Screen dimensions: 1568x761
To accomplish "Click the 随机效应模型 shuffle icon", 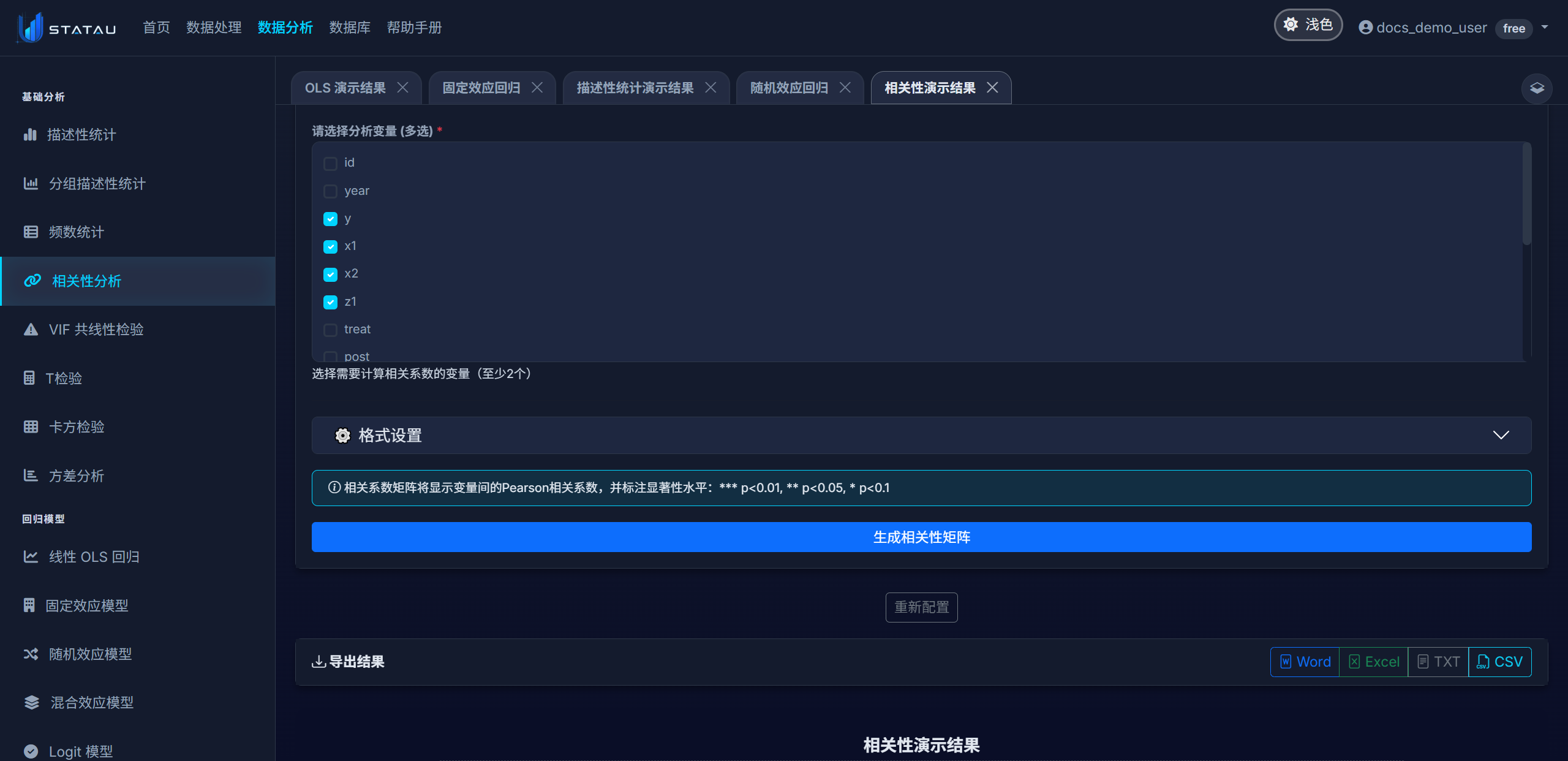I will pyautogui.click(x=31, y=654).
